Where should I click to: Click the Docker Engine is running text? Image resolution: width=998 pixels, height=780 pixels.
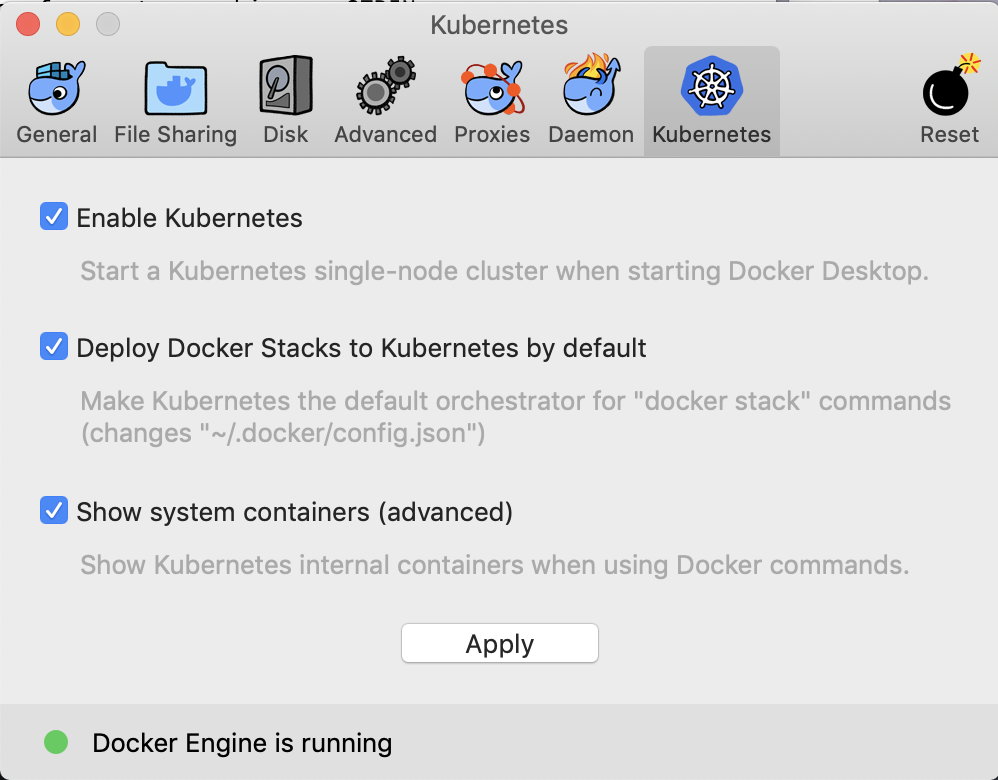click(242, 743)
